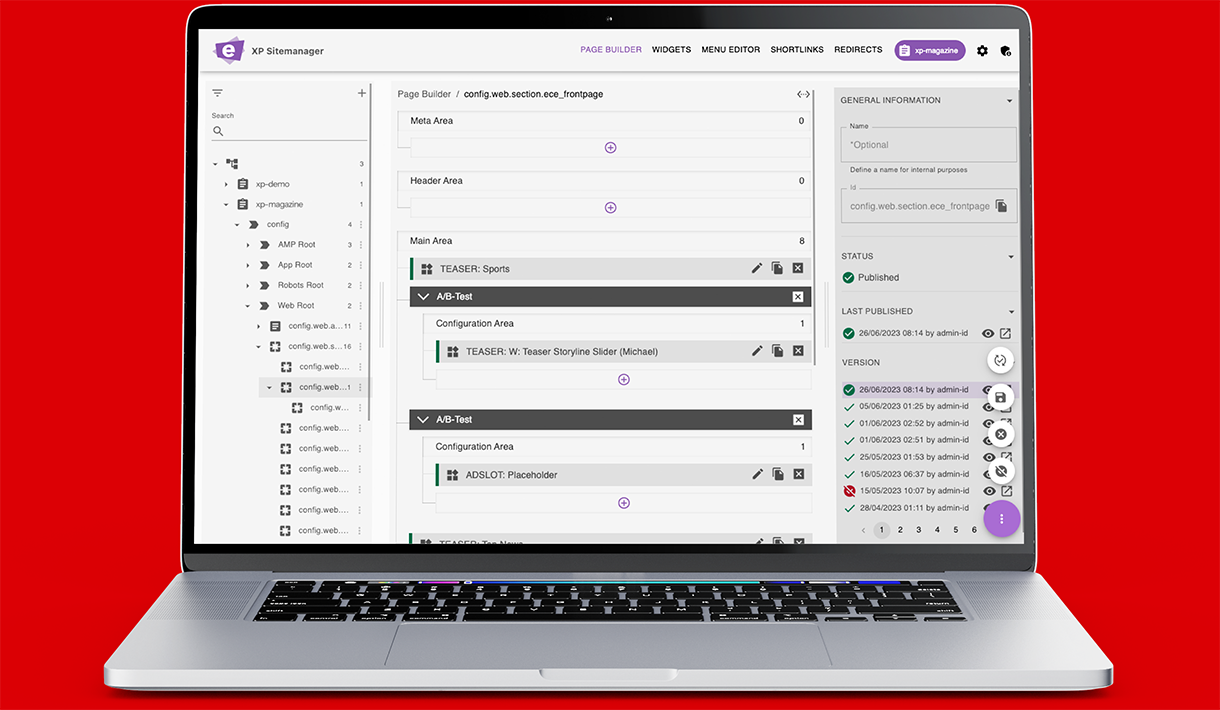Remove the Teaser Storyline Slider widget
This screenshot has width=1220, height=710.
(798, 352)
